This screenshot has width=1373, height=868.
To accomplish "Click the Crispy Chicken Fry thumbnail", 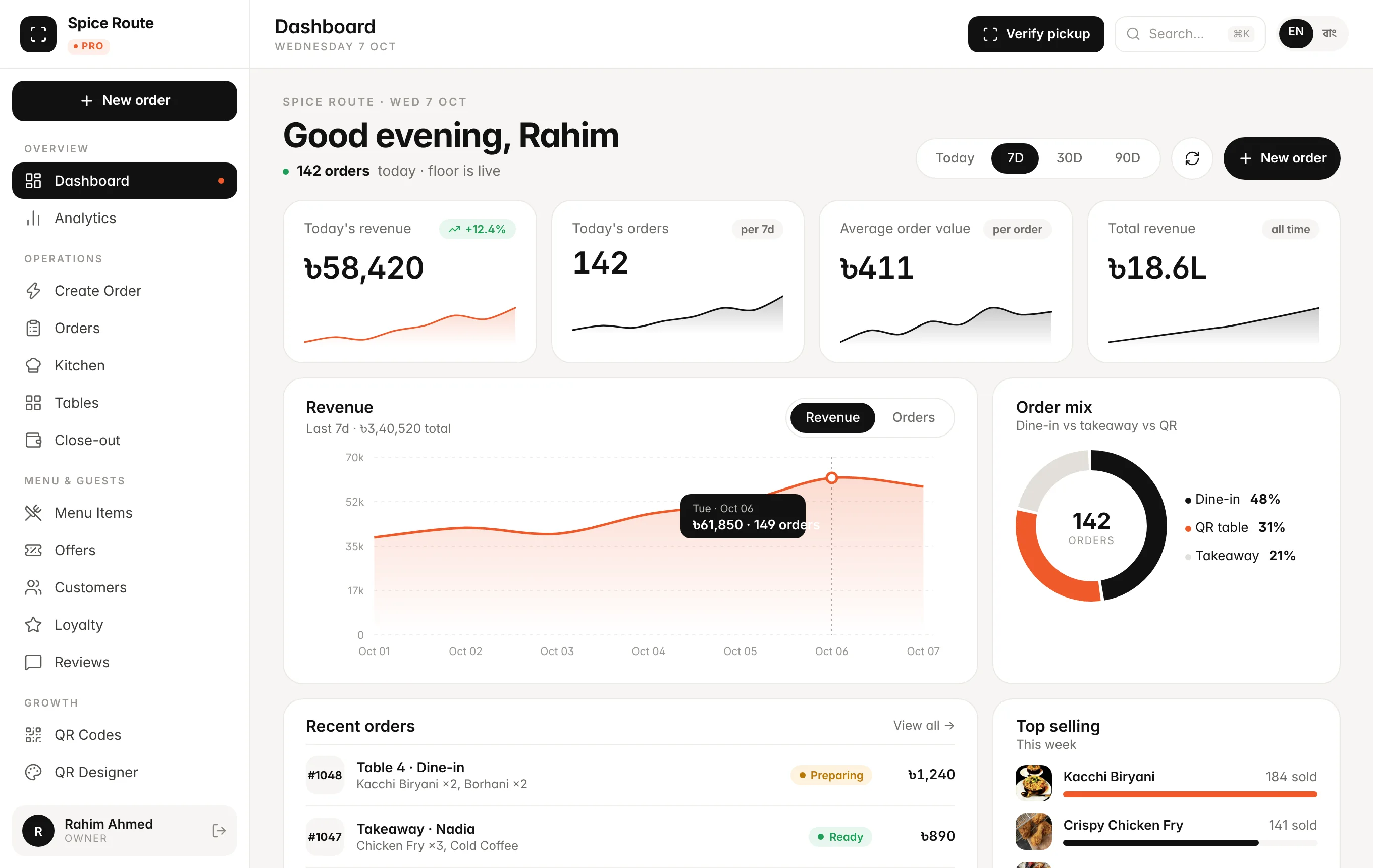I will click(1033, 832).
